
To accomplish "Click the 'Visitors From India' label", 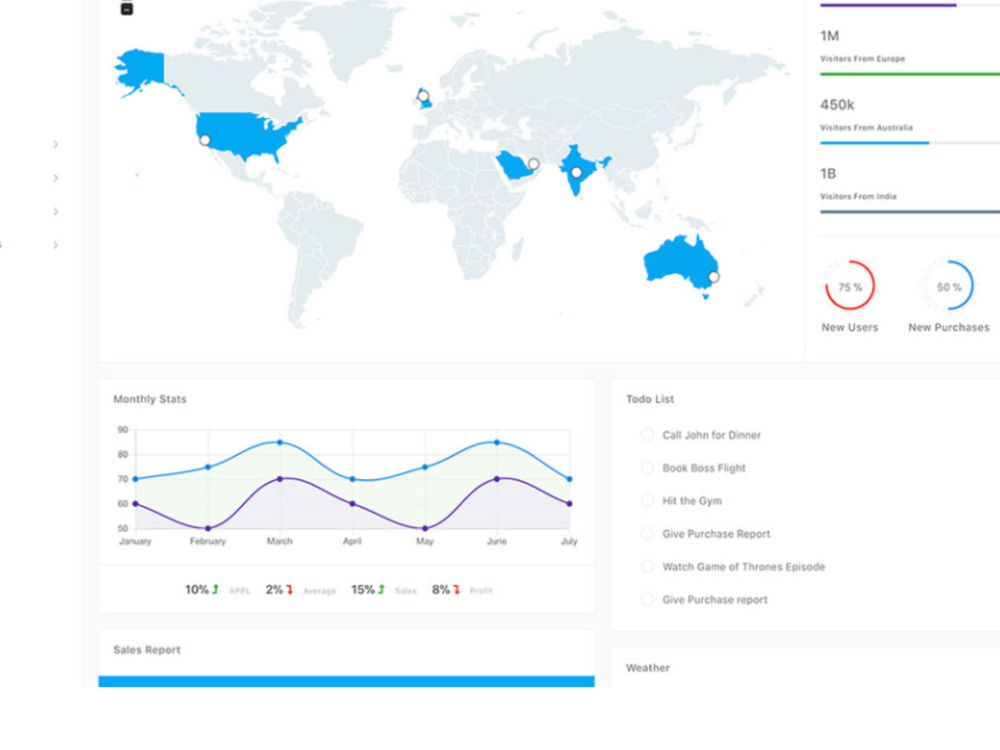I will point(858,196).
